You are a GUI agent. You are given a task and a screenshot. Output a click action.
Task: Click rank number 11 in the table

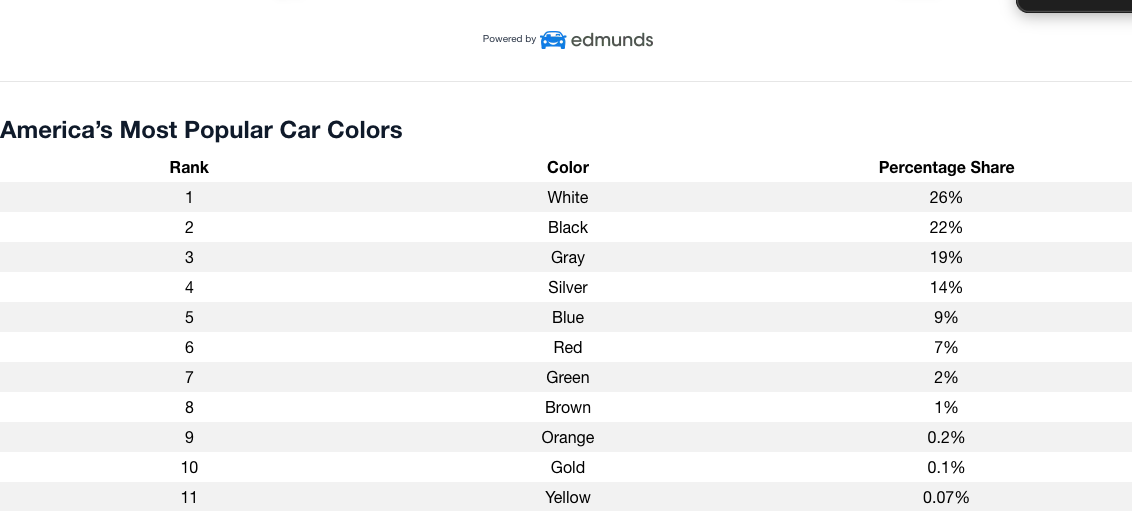(189, 497)
